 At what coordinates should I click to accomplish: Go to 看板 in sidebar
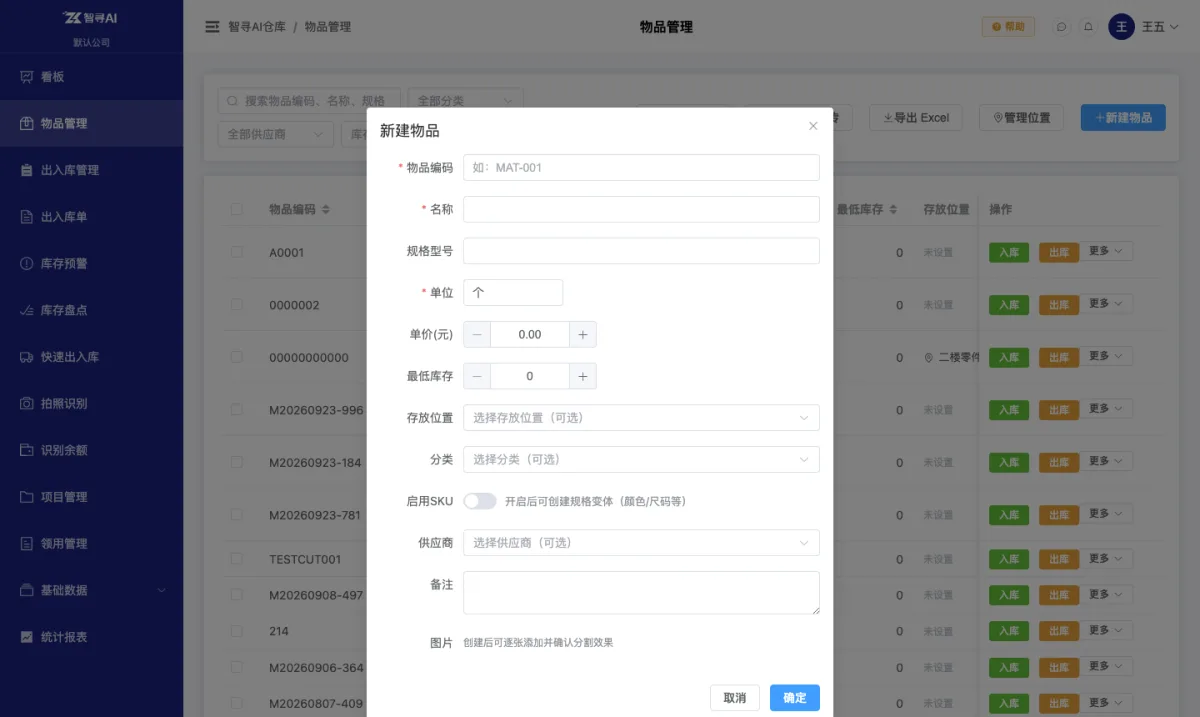[91, 77]
